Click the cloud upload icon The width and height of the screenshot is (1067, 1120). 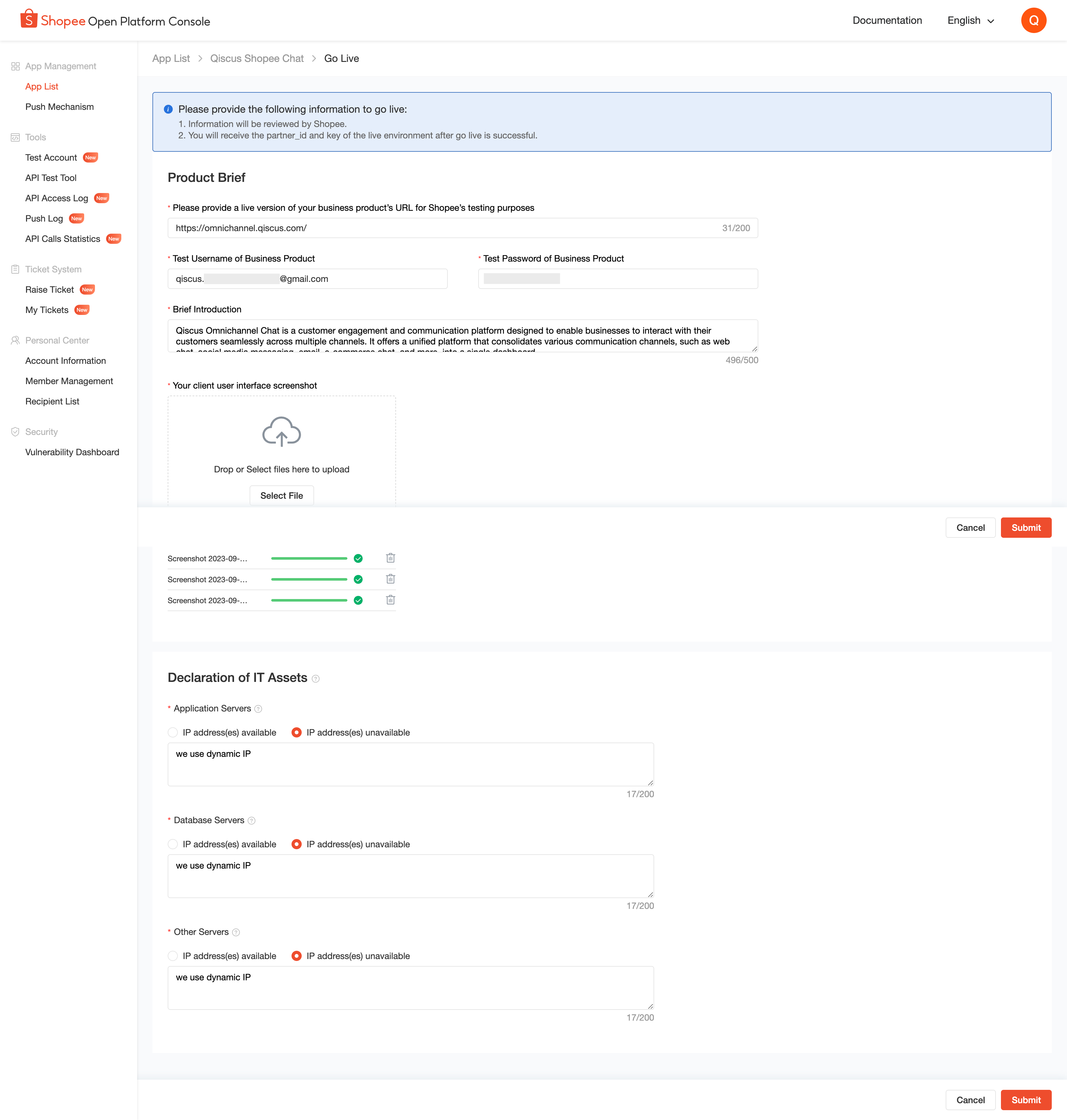click(281, 431)
